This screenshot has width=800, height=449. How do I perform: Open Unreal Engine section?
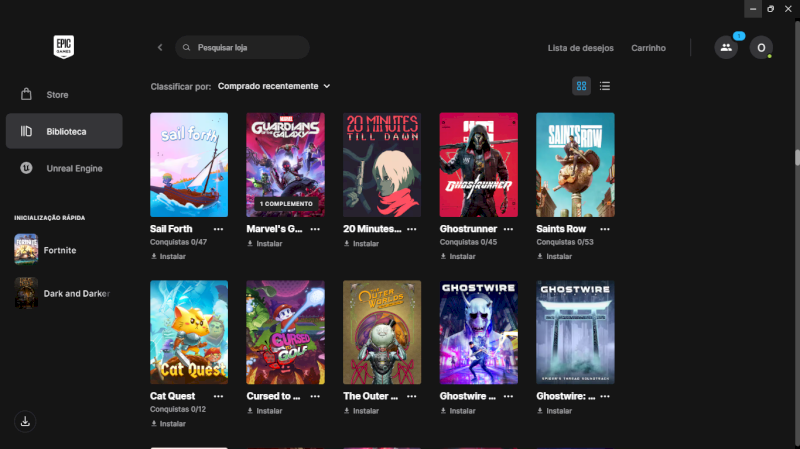[x=64, y=168]
